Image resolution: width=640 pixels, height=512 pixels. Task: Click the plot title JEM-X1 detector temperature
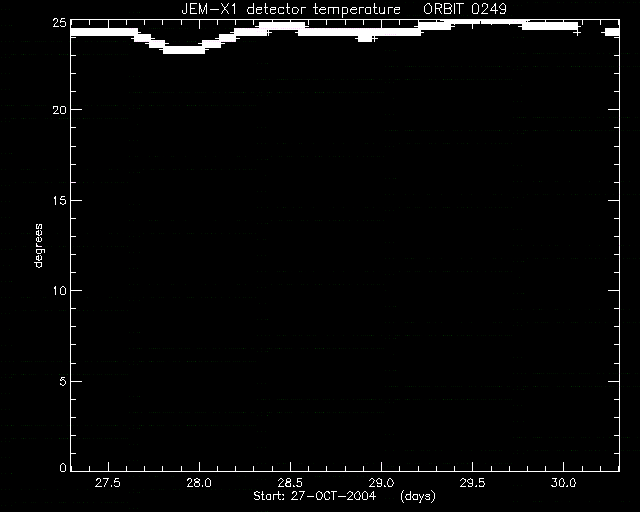point(291,9)
